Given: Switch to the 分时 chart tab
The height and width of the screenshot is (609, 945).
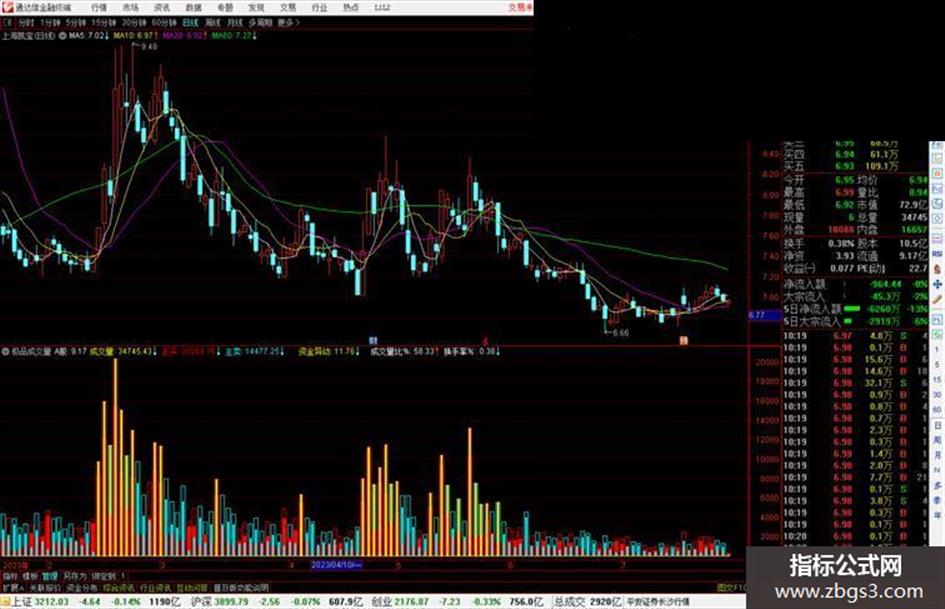Looking at the screenshot, I should 26,23.
